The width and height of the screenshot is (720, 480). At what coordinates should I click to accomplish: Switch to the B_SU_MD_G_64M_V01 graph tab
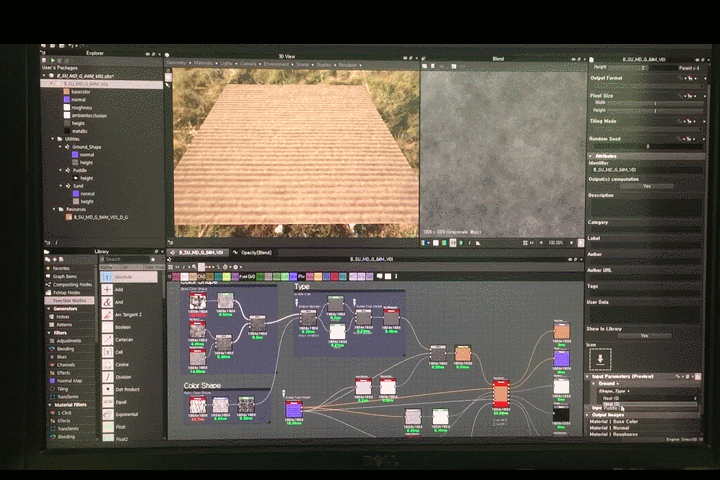point(197,252)
